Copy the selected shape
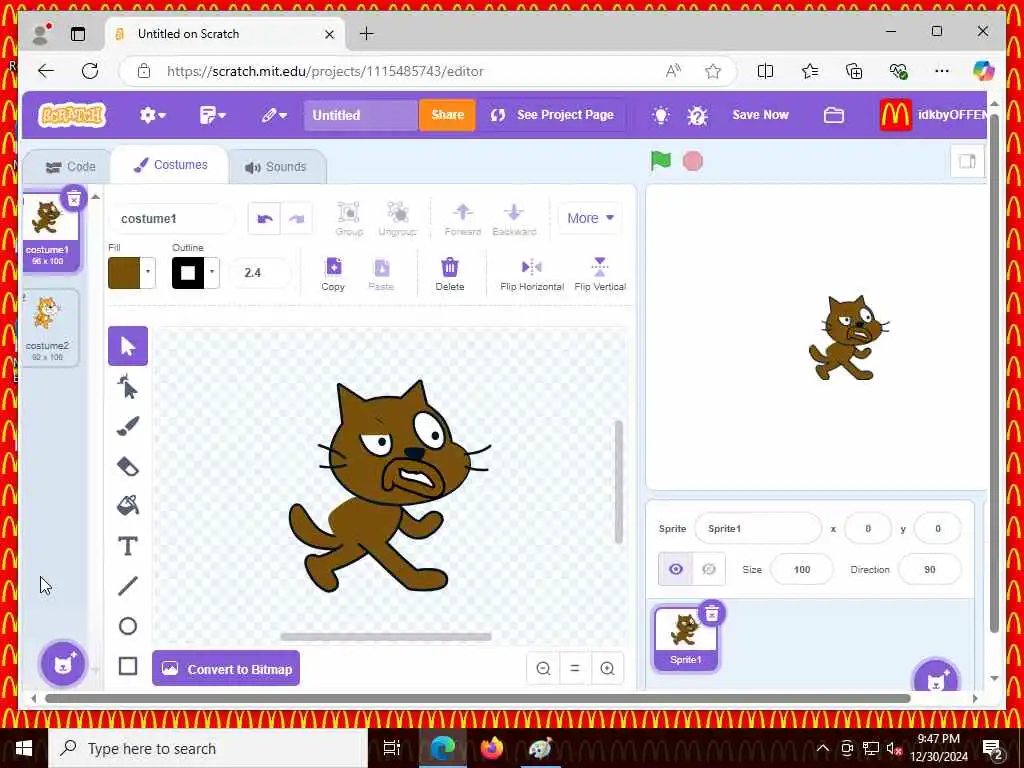Viewport: 1024px width, 768px height. [333, 274]
